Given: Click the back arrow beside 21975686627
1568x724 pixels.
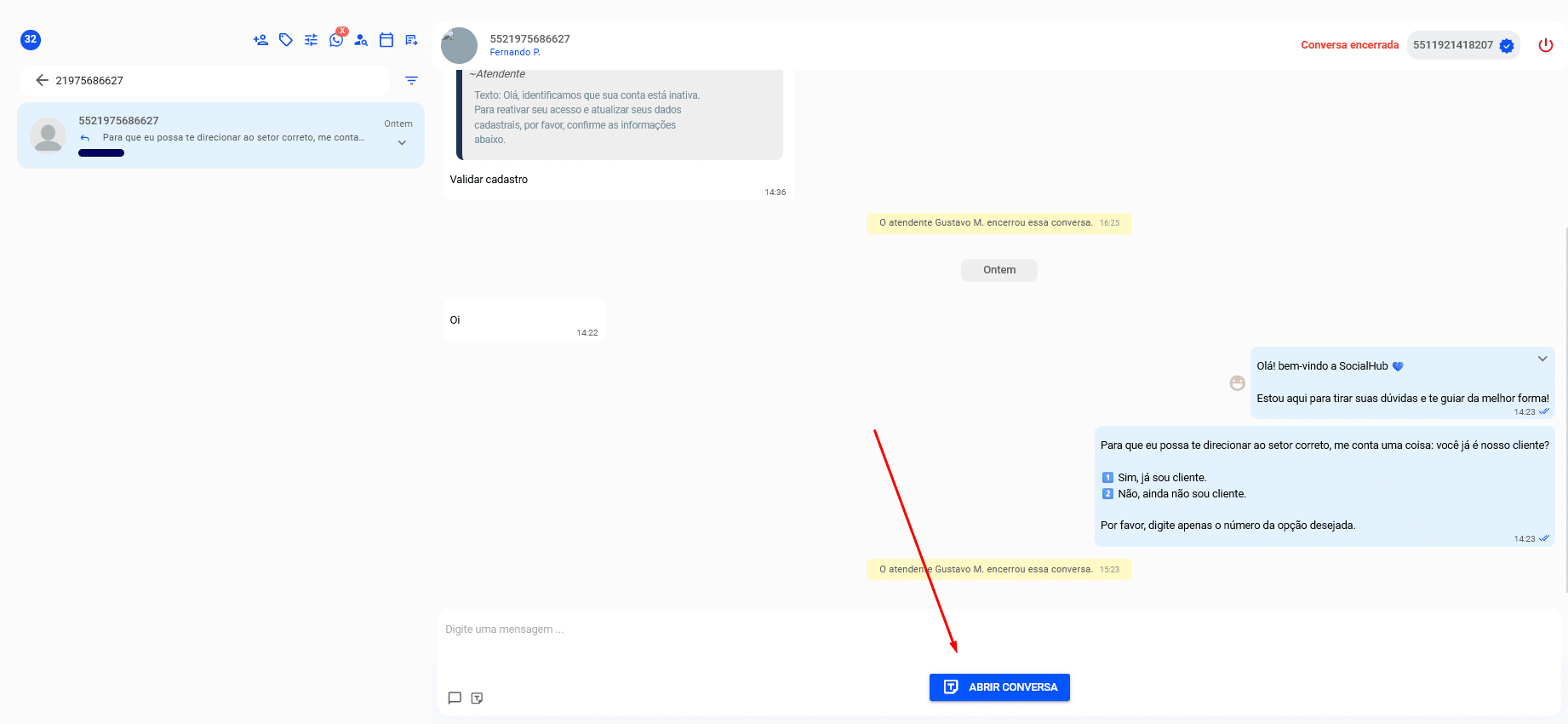Looking at the screenshot, I should coord(42,80).
